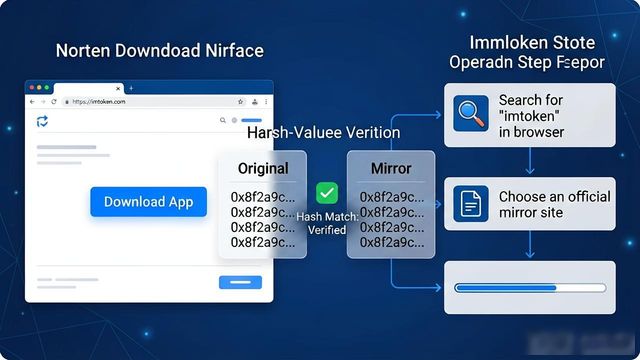Viewport: 640px width, 360px height.
Task: Click the imtoken.com address bar
Action: (x=155, y=102)
